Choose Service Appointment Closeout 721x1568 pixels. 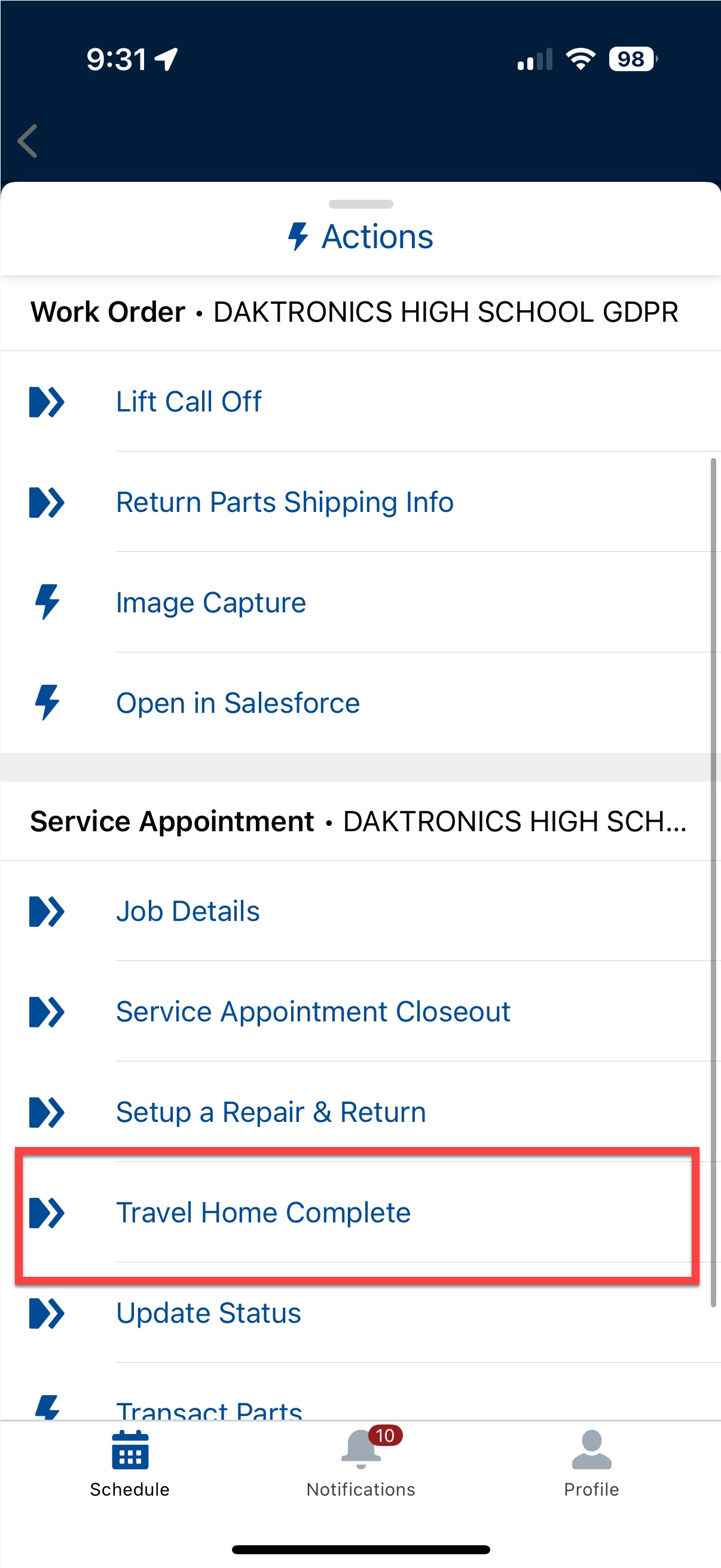pyautogui.click(x=313, y=1012)
